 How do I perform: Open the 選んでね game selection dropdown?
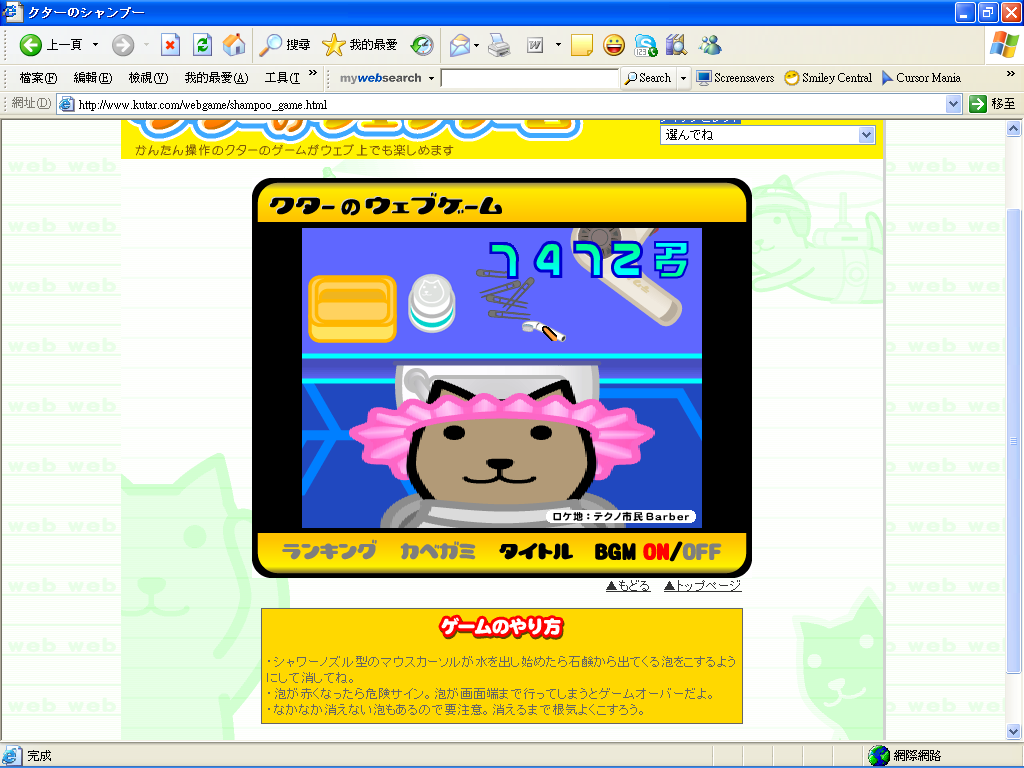coord(767,135)
